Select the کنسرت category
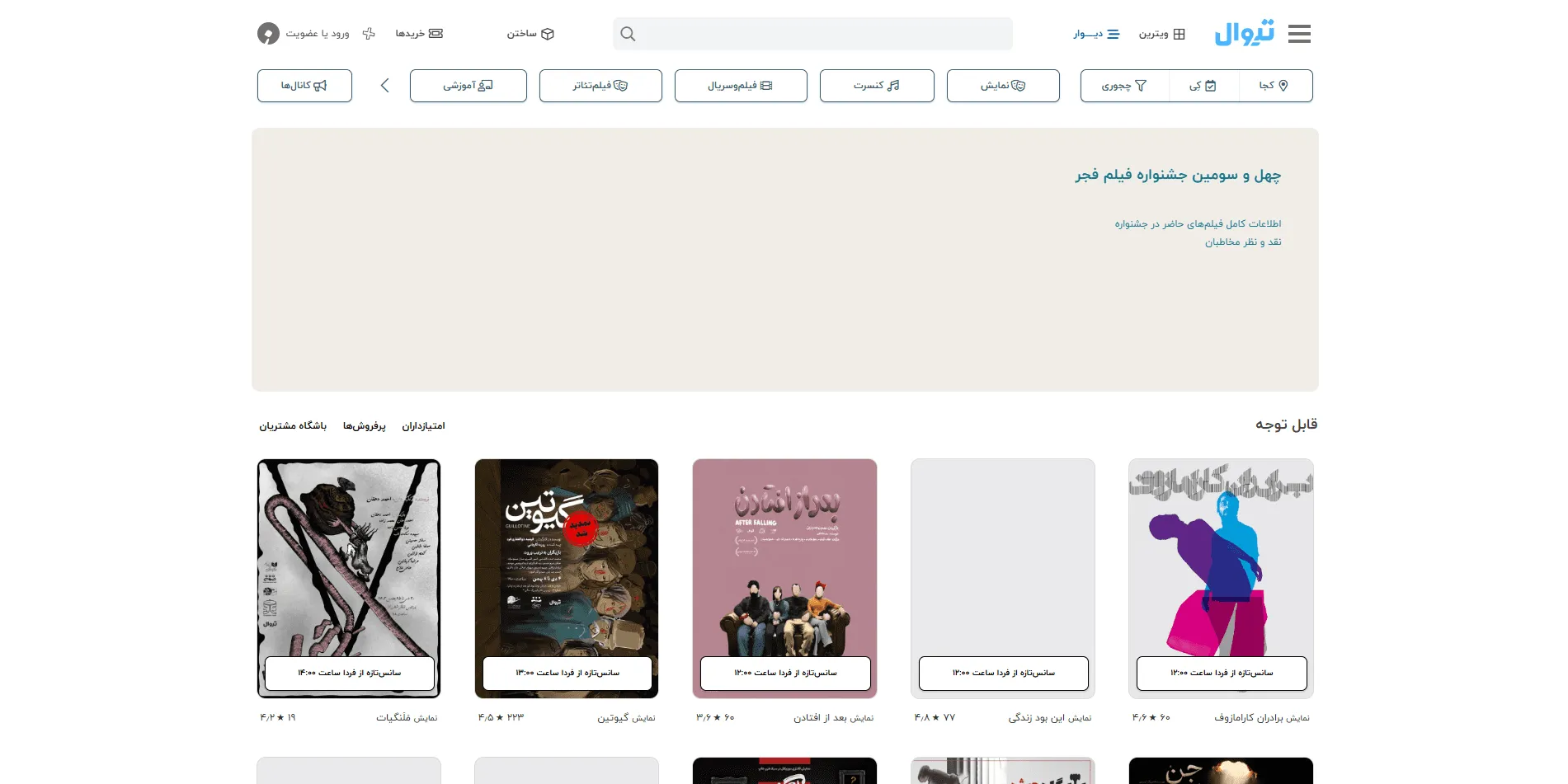 (877, 86)
